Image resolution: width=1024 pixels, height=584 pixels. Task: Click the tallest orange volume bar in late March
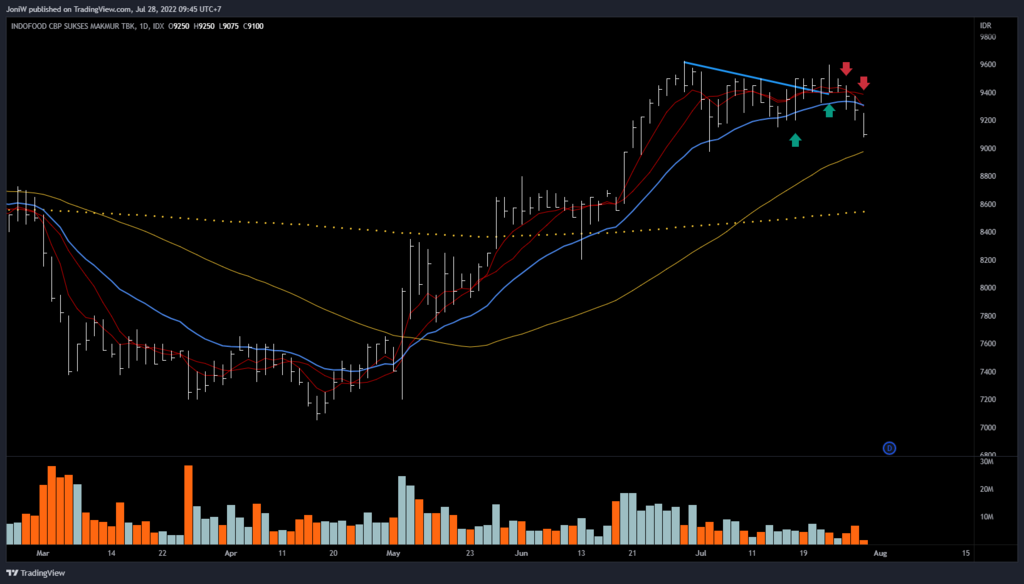coord(188,504)
